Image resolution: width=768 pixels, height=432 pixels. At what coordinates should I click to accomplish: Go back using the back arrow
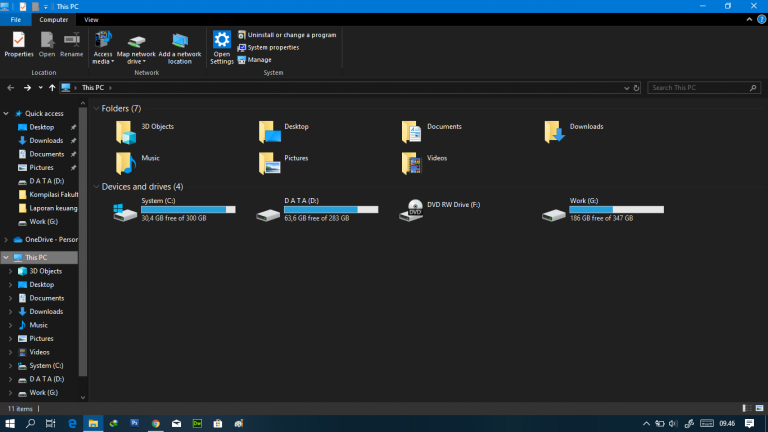click(x=11, y=88)
